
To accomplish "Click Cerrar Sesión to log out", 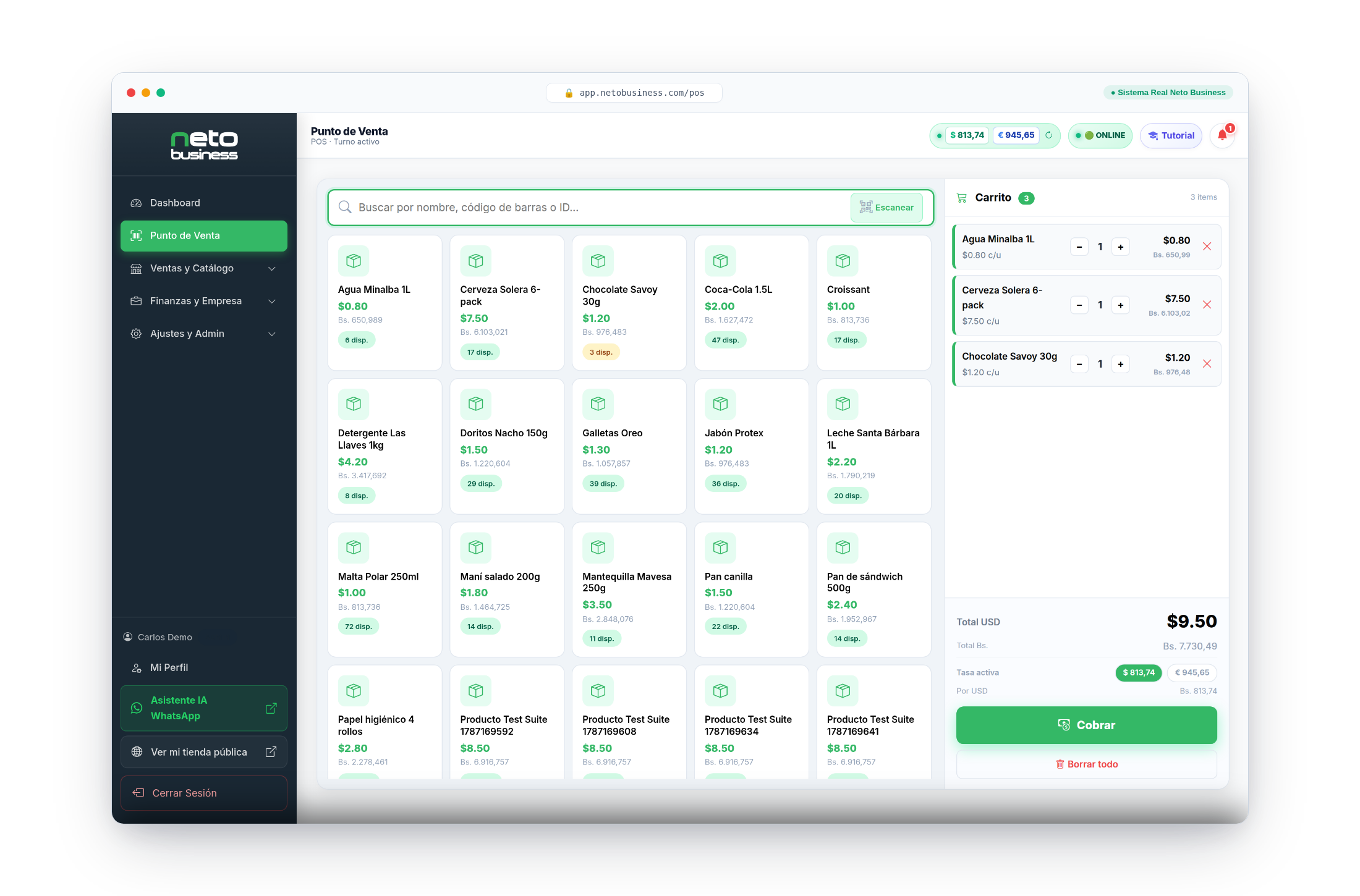I will pyautogui.click(x=204, y=793).
